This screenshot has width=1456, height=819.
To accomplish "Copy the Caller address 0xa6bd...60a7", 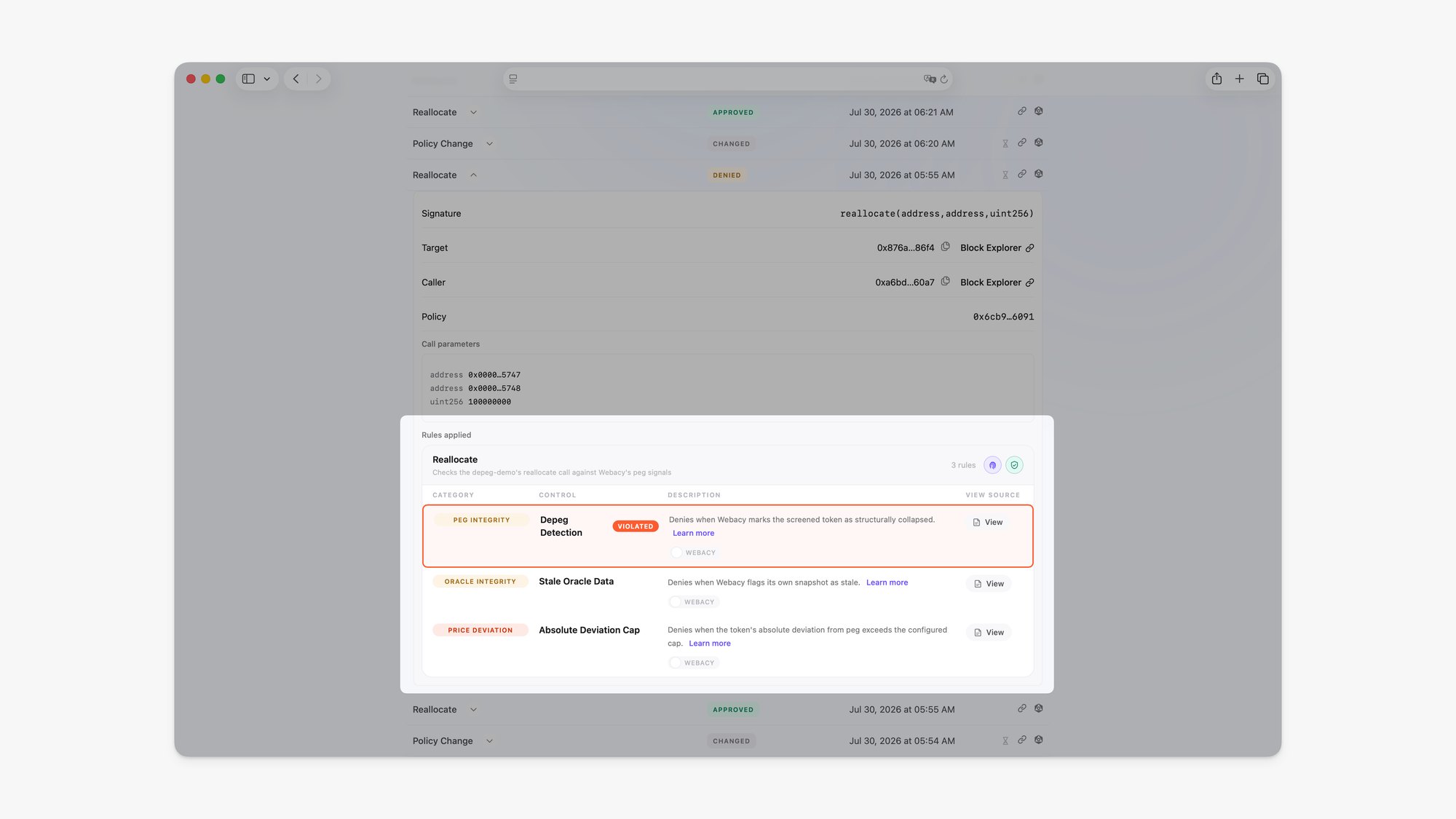I will pos(945,281).
